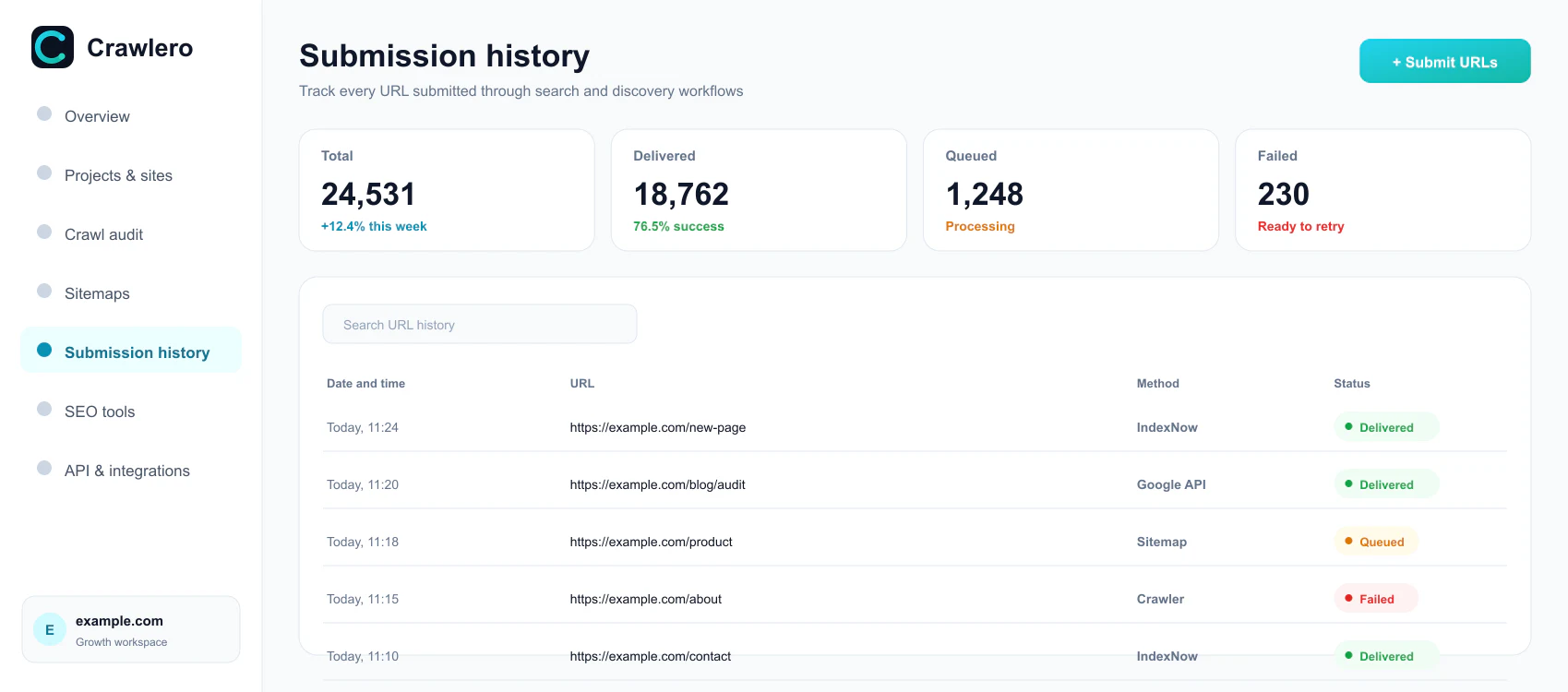Click the Method column header
1568x692 pixels.
pyautogui.click(x=1157, y=383)
